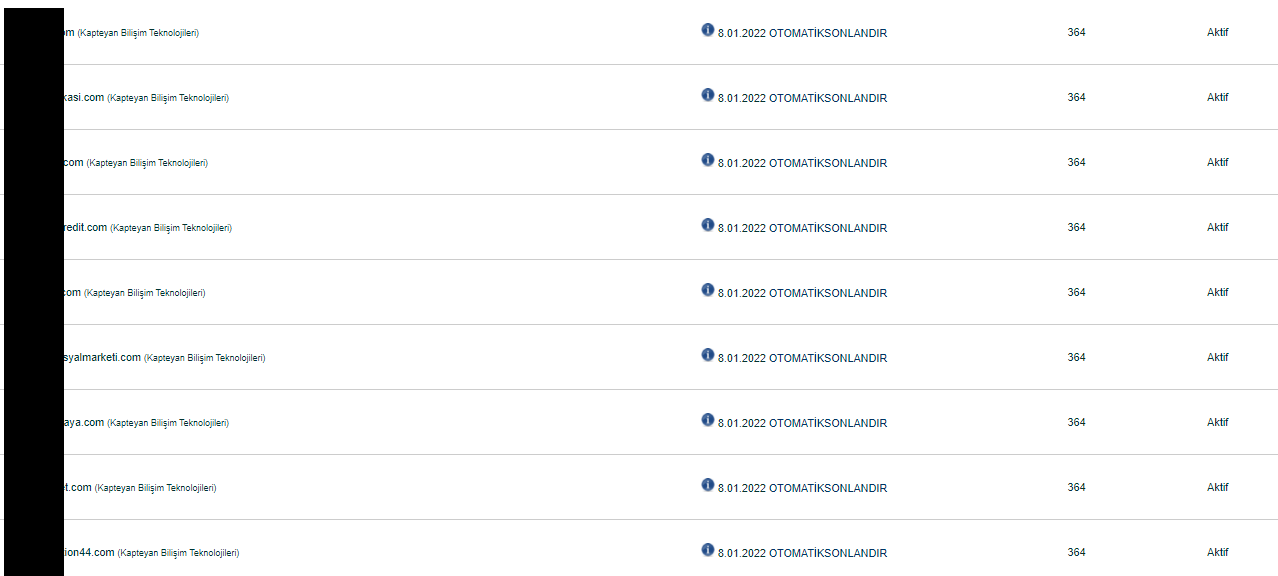Screen dimensions: 1278x576
Task: Open the kasi.com domain link
Action: [84, 97]
